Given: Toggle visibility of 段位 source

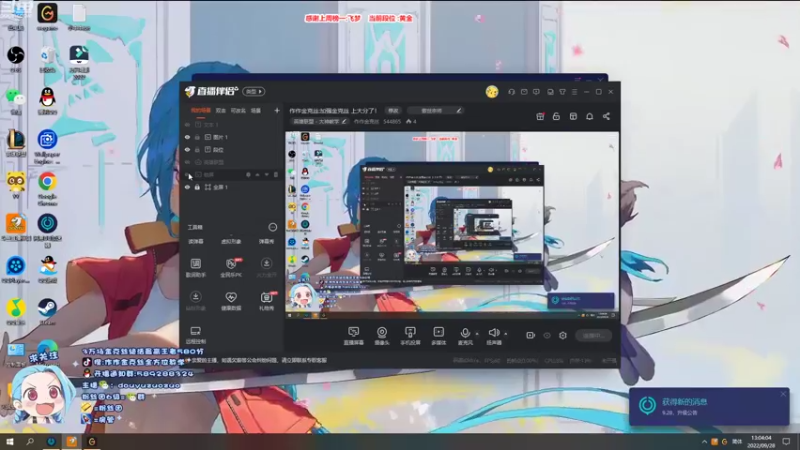Looking at the screenshot, I should pos(187,150).
